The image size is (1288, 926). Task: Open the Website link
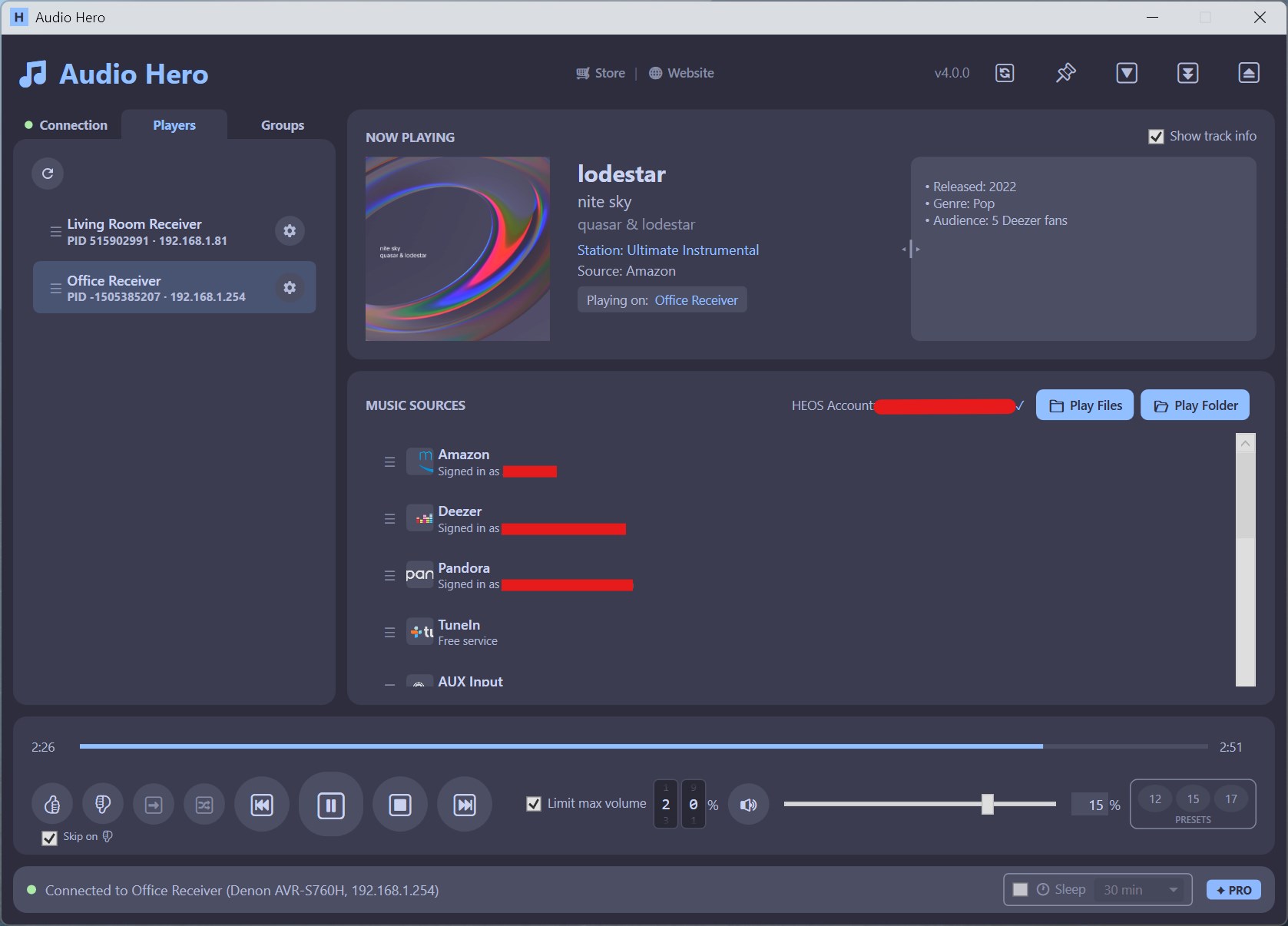tap(681, 73)
